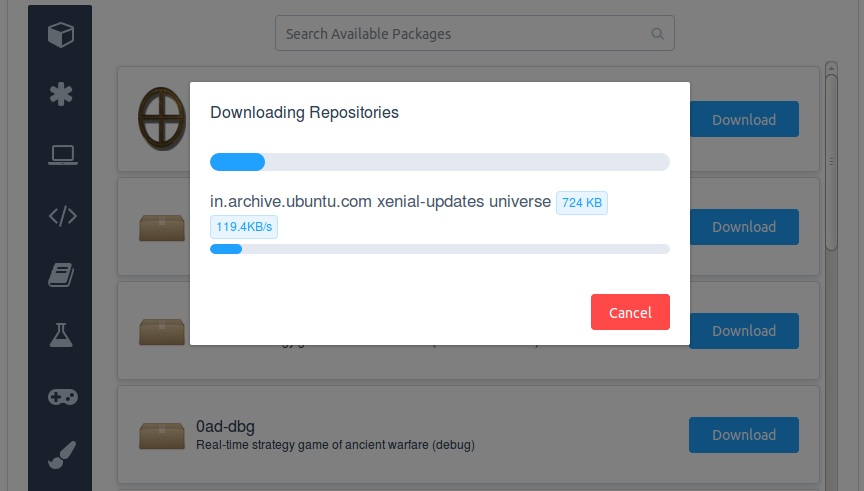Open the gamepad games category icon
The width and height of the screenshot is (864, 491).
62,397
